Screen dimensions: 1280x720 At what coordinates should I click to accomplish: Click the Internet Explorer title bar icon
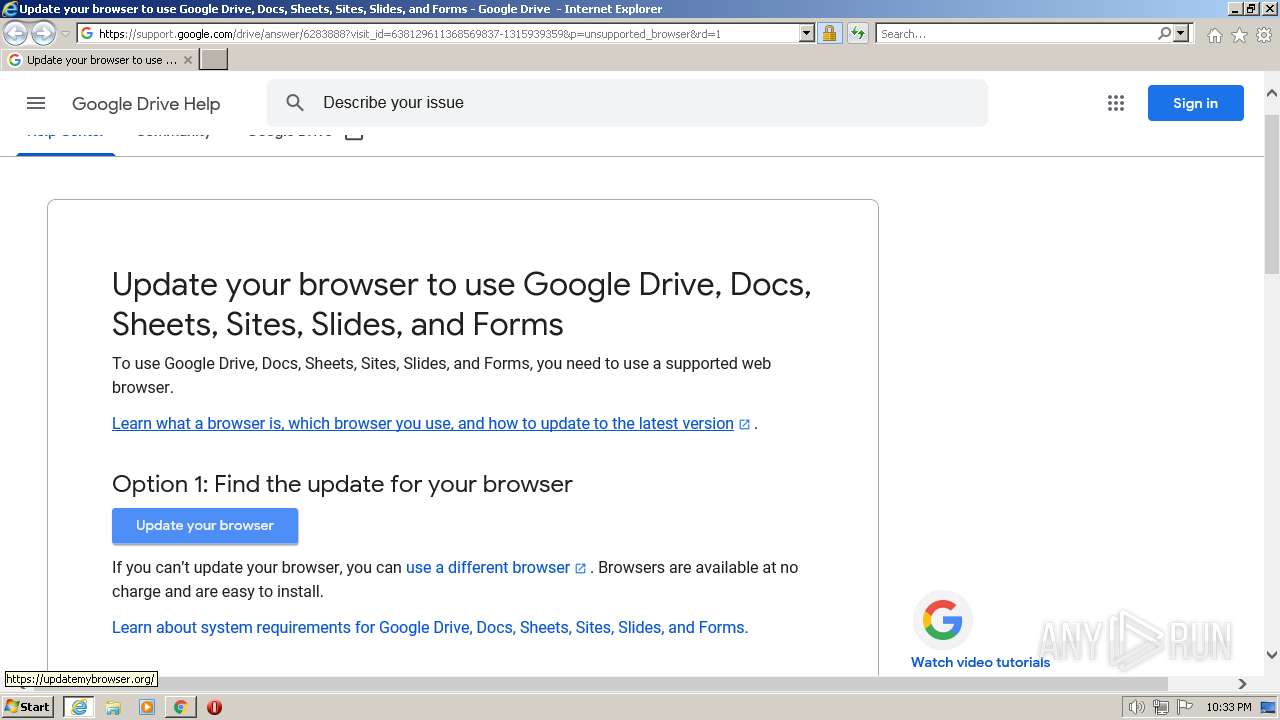point(10,9)
